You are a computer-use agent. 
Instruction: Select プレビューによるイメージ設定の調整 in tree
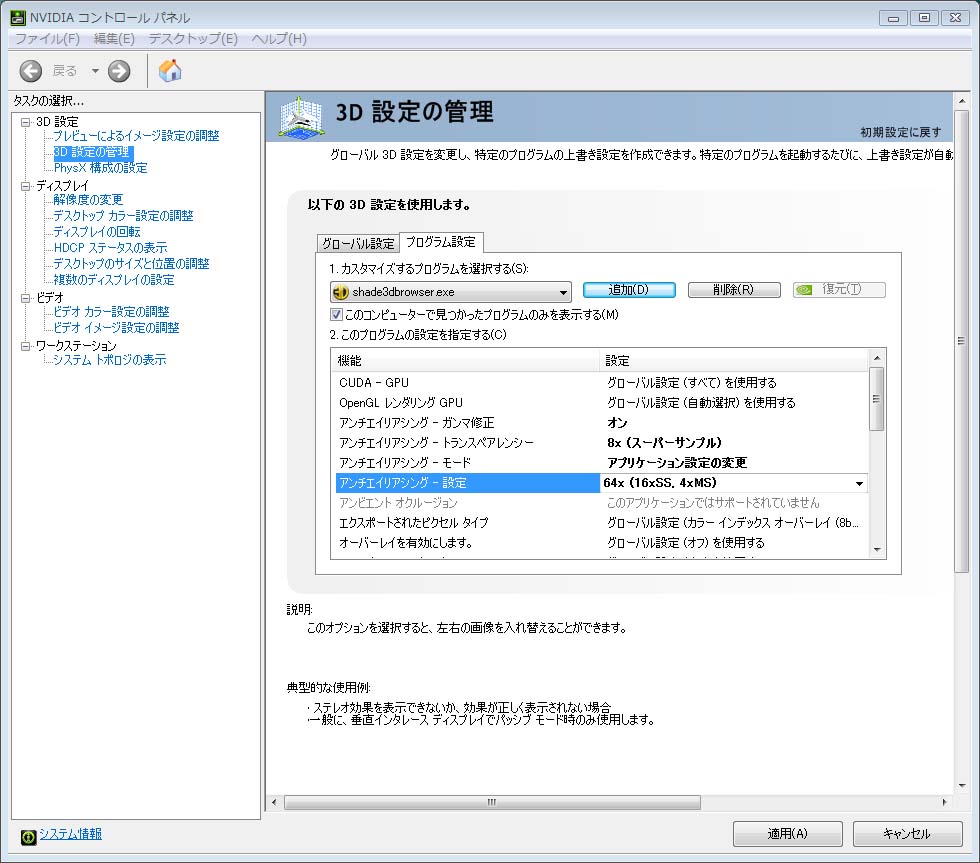coord(136,136)
